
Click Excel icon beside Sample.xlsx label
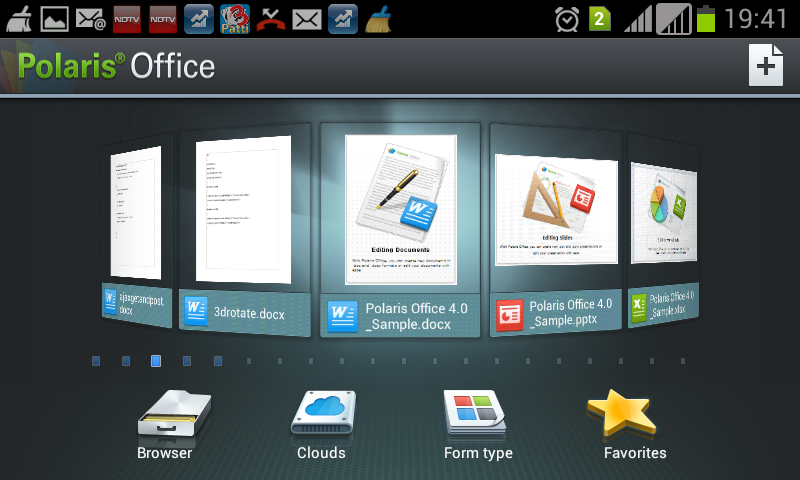[639, 308]
